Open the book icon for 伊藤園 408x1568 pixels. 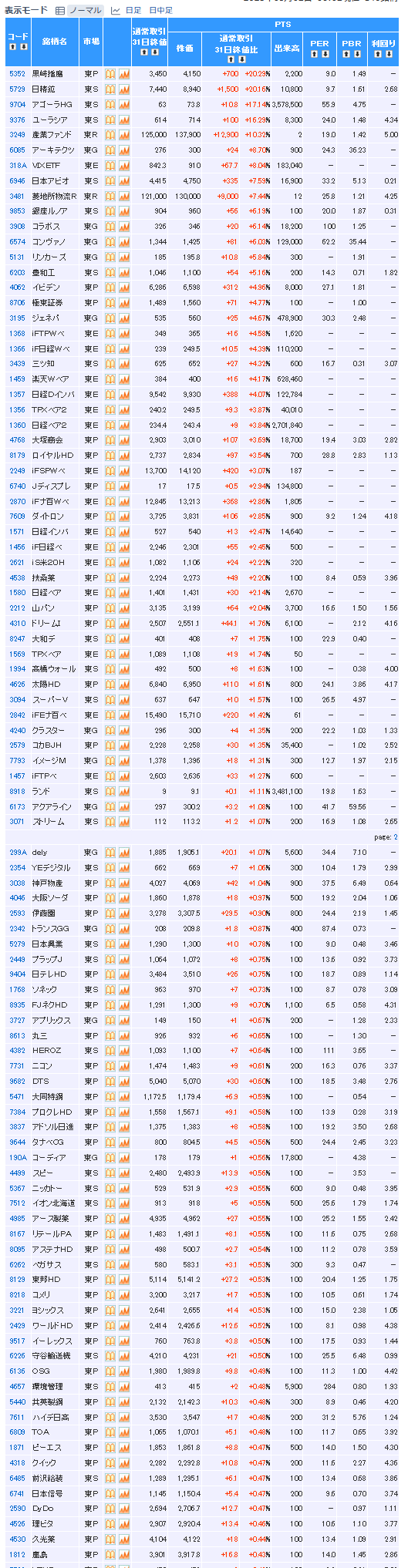pos(110,914)
